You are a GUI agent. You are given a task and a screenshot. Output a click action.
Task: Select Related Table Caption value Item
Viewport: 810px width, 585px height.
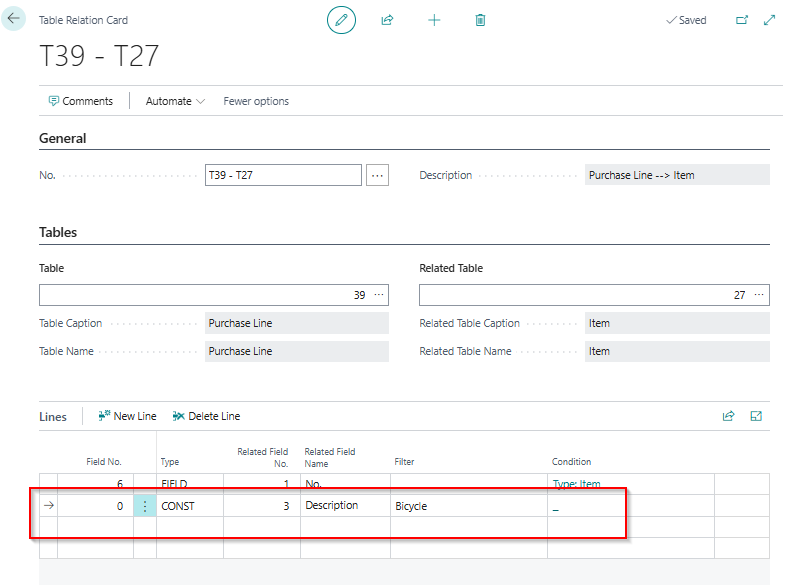click(x=677, y=324)
